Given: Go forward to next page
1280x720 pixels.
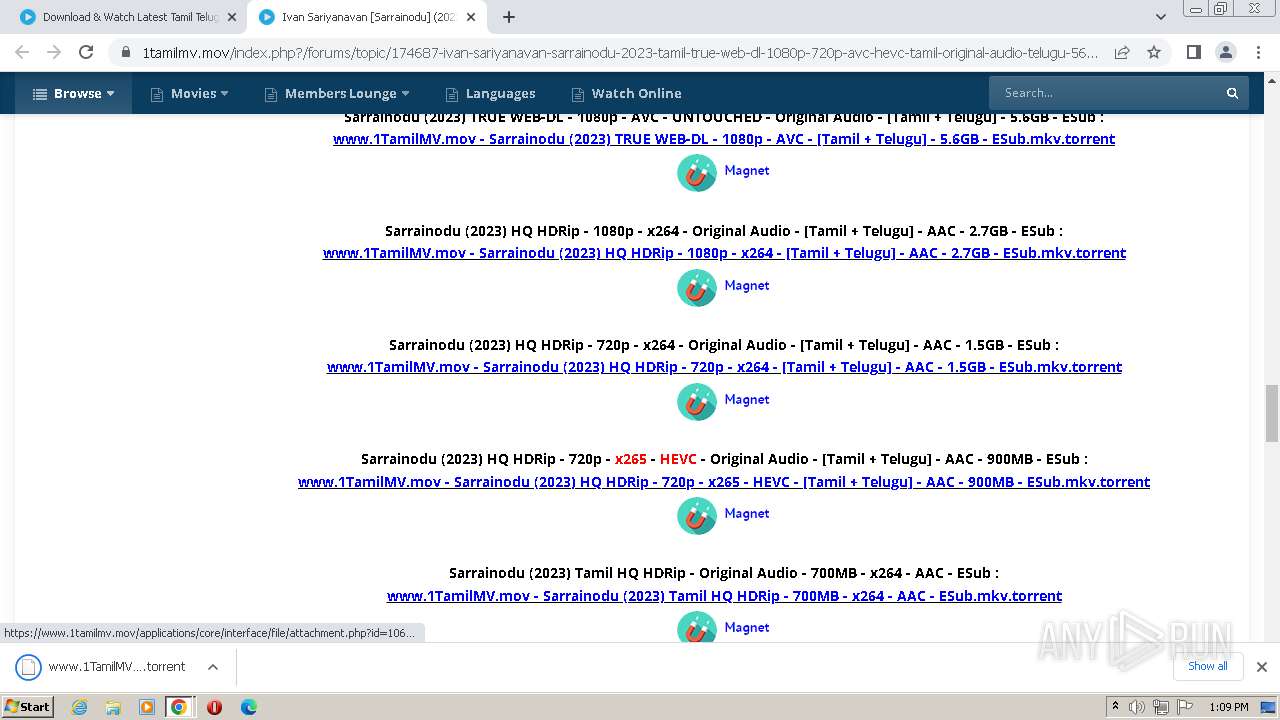Looking at the screenshot, I should click(54, 52).
